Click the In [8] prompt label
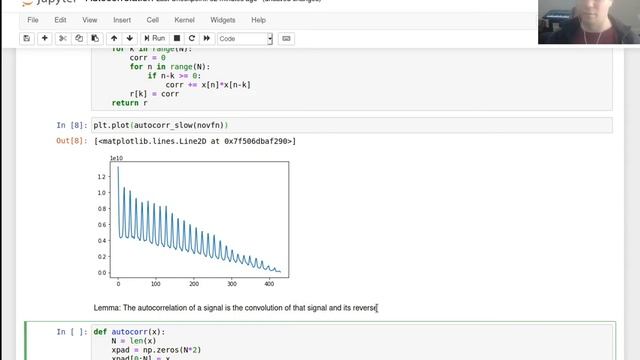The image size is (640, 360). click(x=71, y=125)
